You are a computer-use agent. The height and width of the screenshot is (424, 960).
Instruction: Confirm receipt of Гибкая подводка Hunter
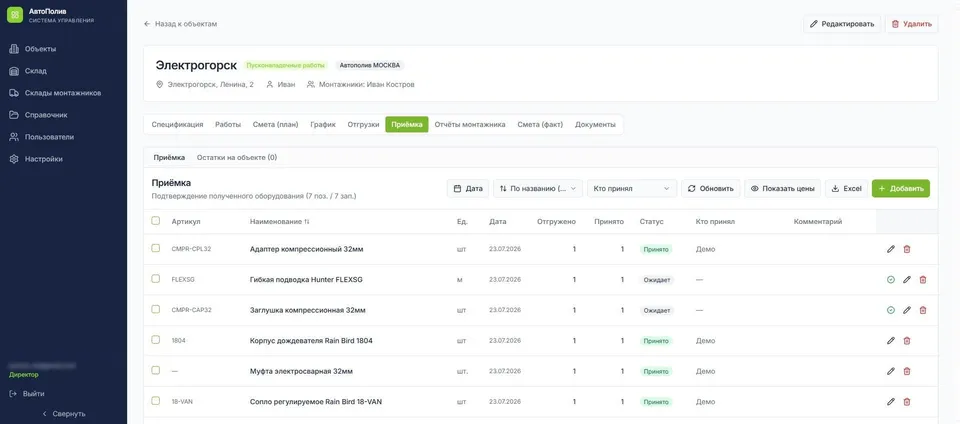[x=891, y=280]
